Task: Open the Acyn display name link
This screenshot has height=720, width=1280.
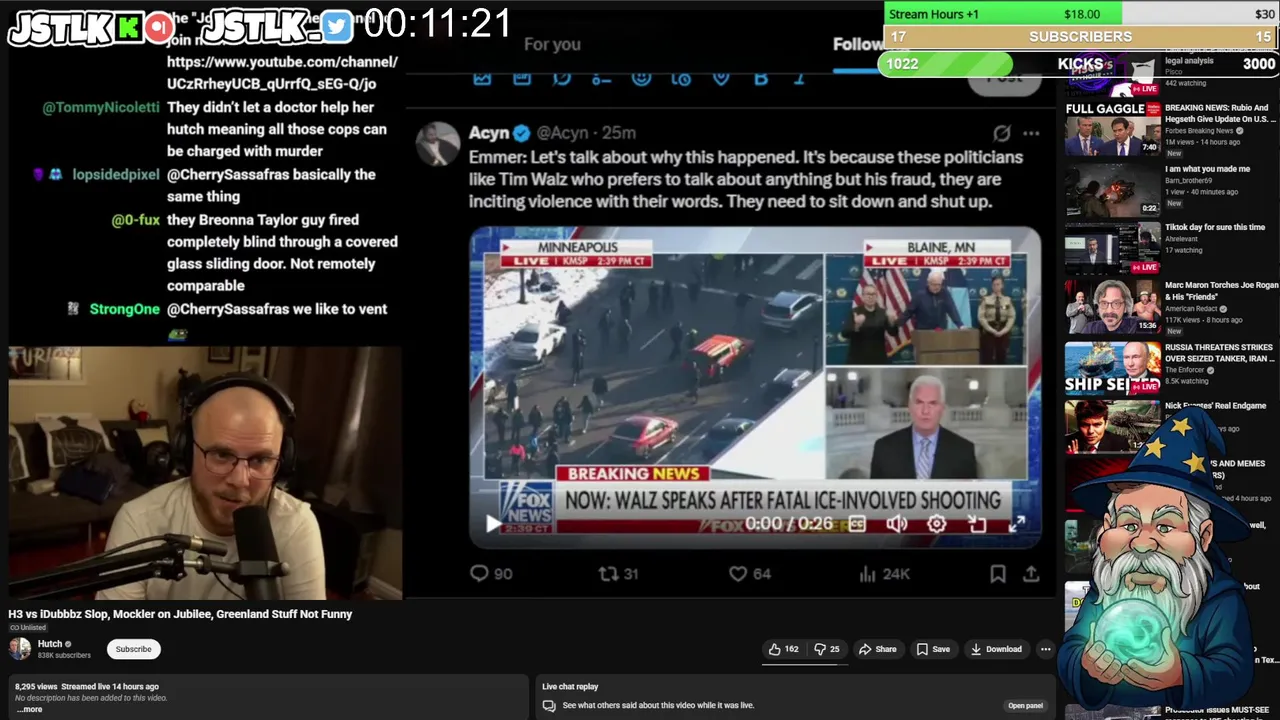Action: pos(490,133)
